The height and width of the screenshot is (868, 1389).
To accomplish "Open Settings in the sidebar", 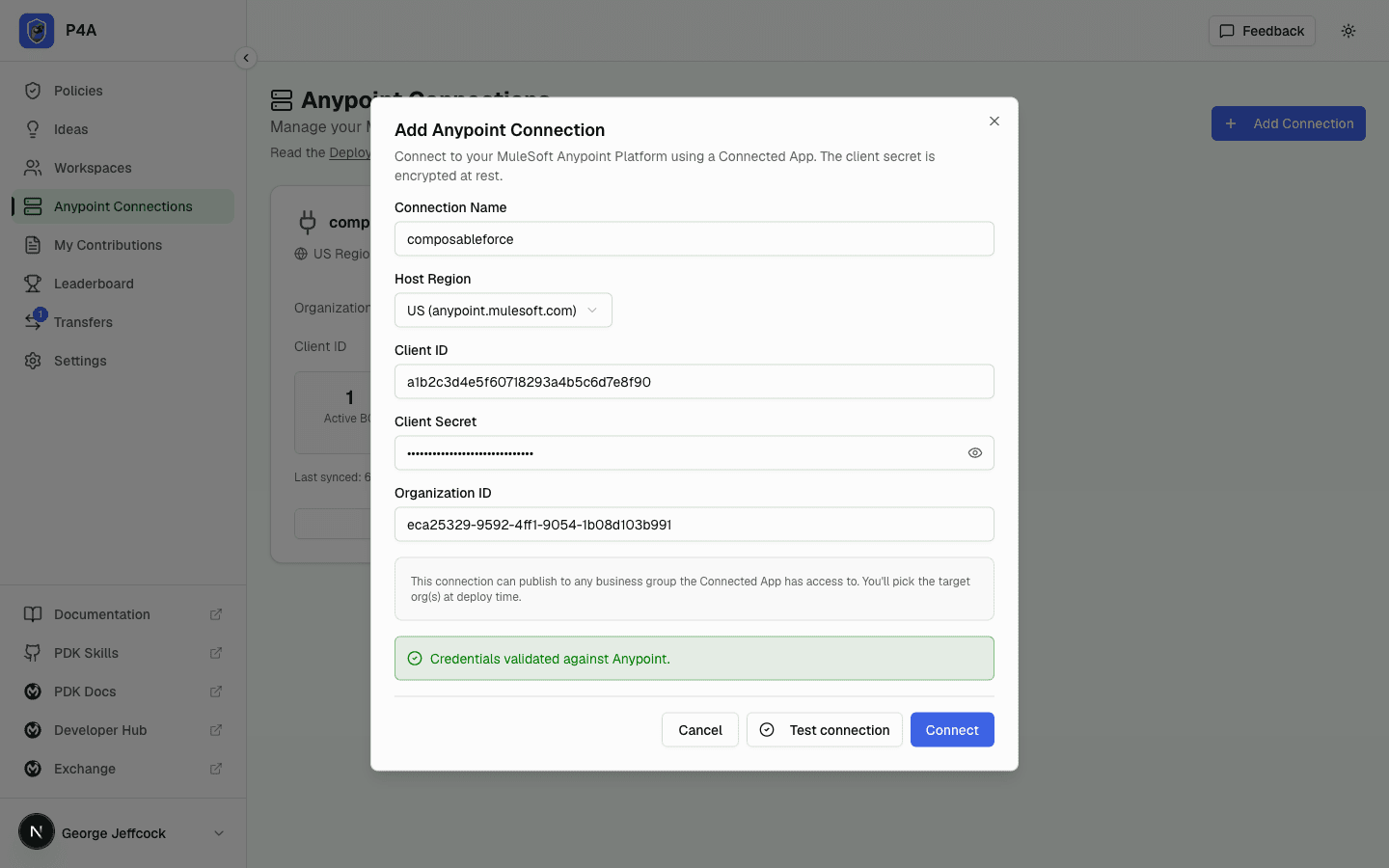I will click(123, 361).
